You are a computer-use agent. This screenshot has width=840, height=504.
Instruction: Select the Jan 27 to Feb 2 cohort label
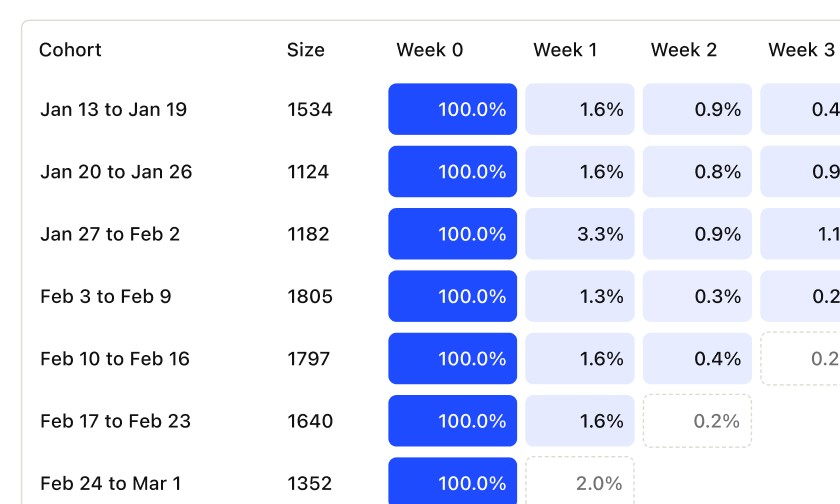[x=110, y=234]
